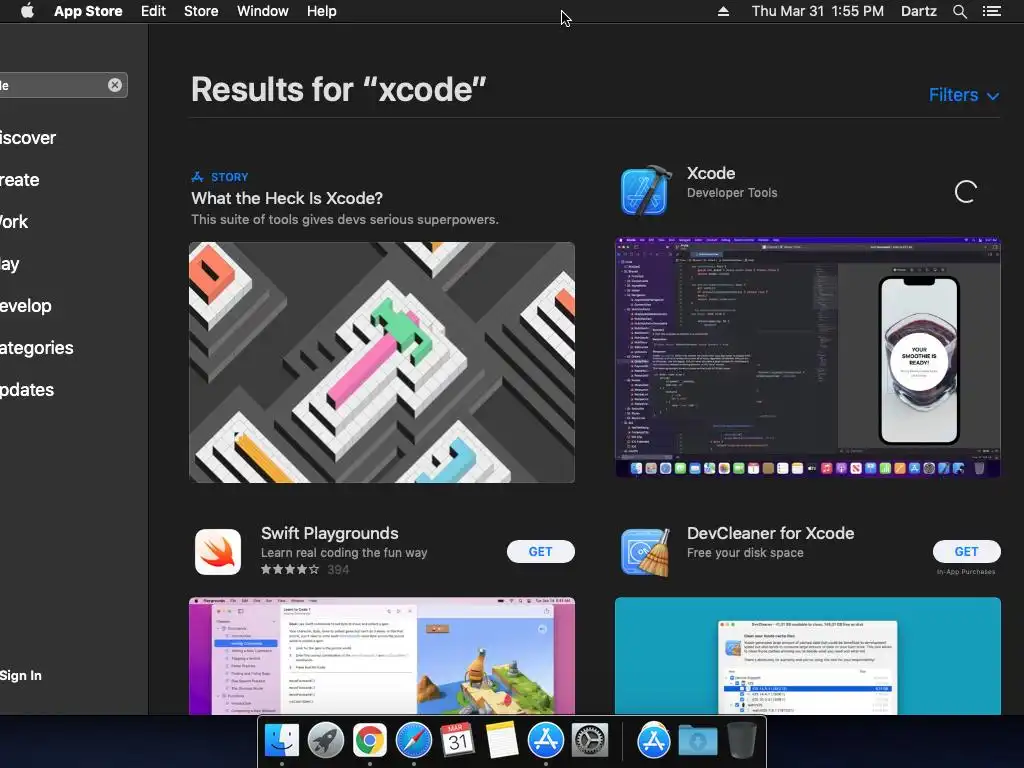Click the 'Results for "xcode"' heading
Image resolution: width=1024 pixels, height=768 pixels.
coord(339,89)
